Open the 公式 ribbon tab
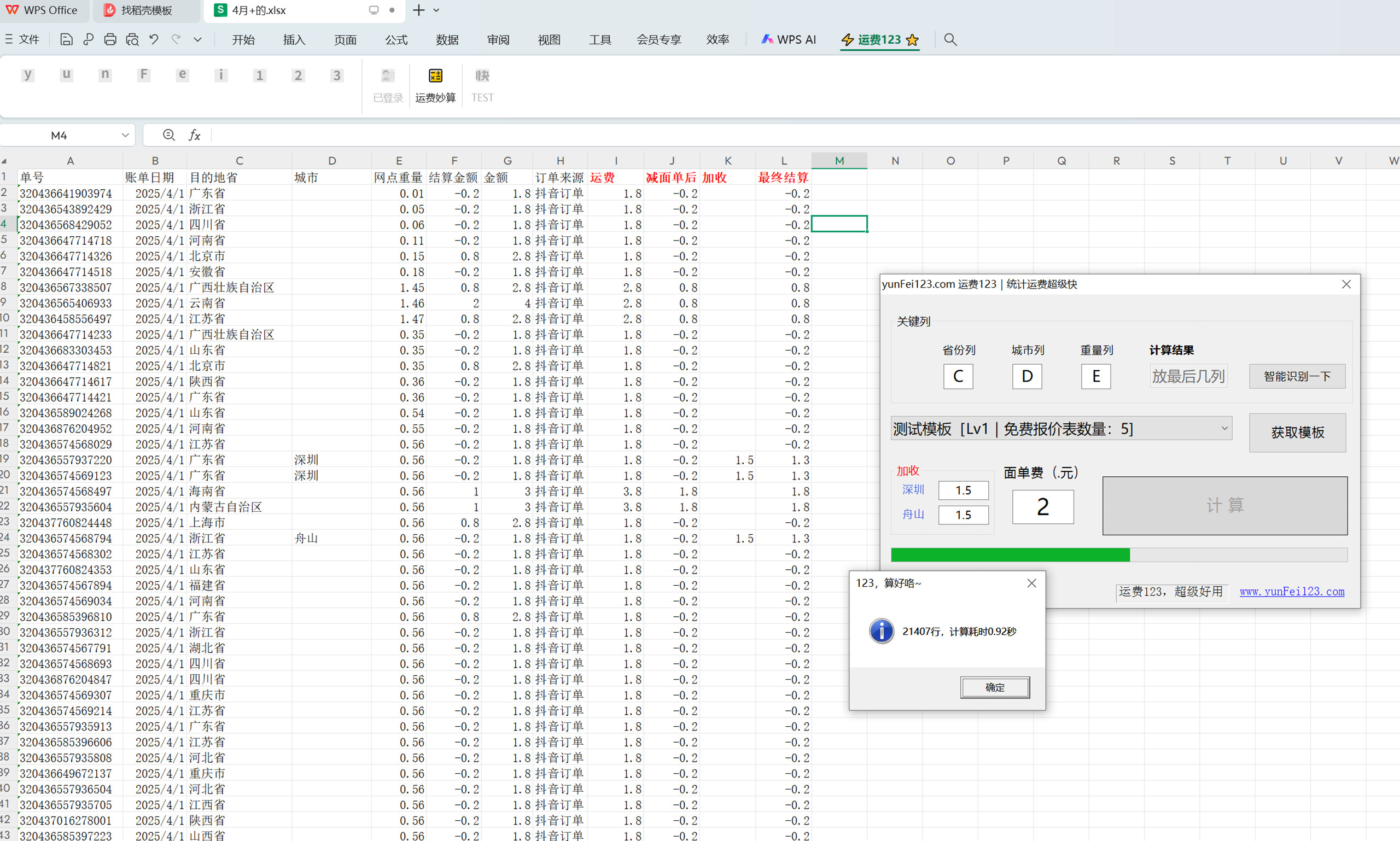This screenshot has width=1400, height=841. 396,40
